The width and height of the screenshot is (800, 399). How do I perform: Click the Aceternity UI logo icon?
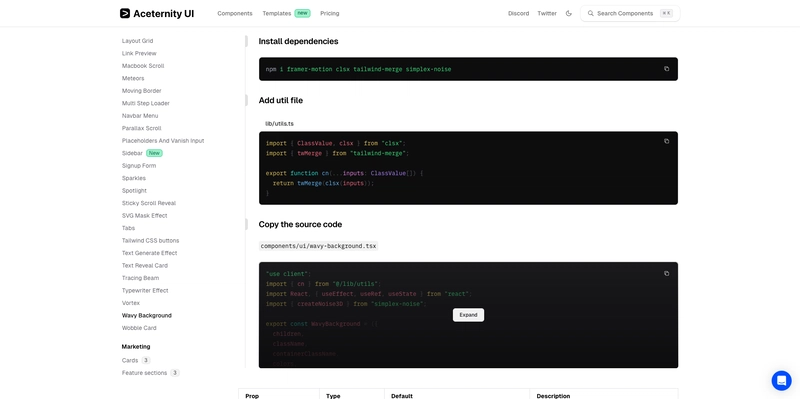(125, 13)
